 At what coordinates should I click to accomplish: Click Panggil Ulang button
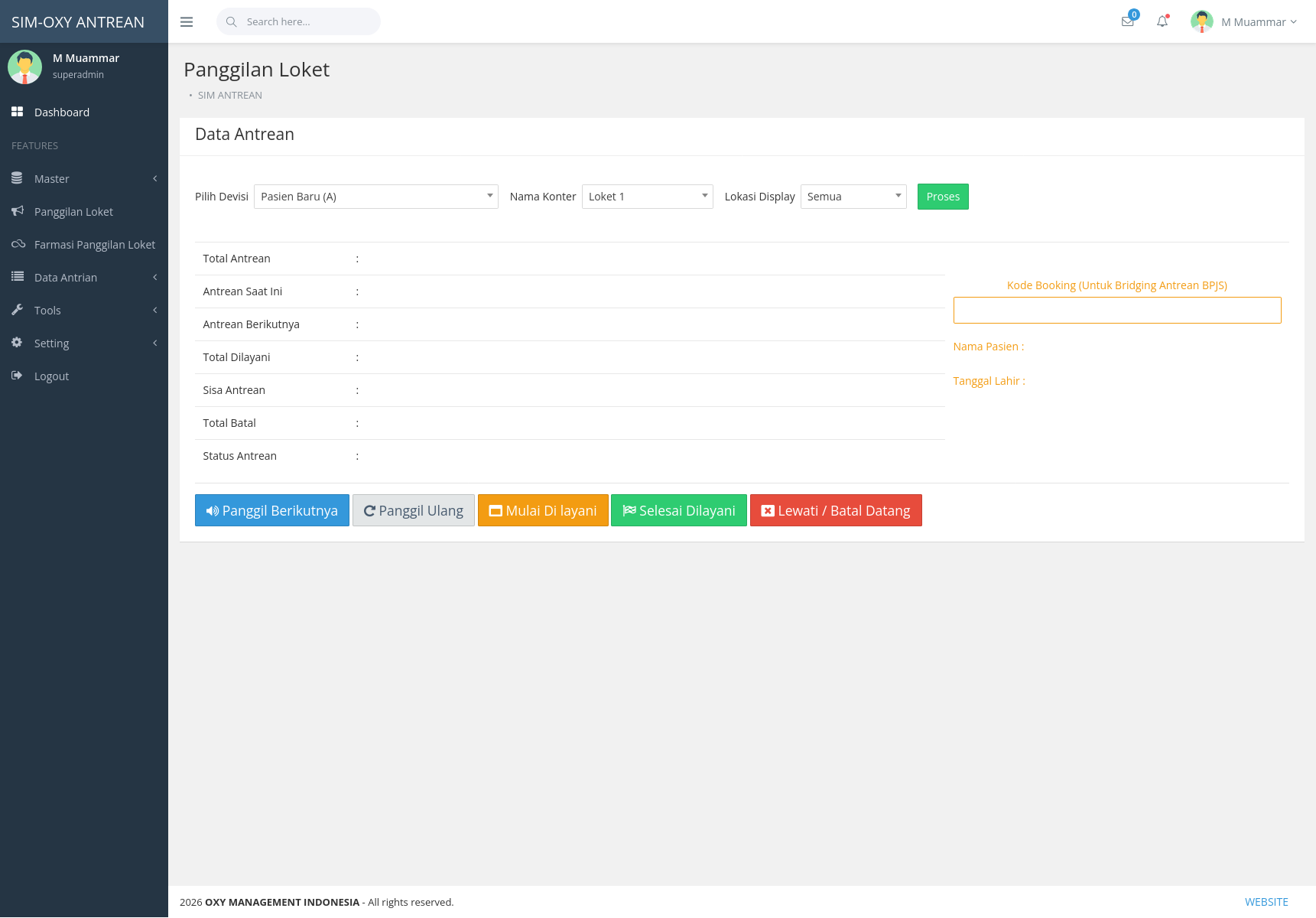click(414, 510)
